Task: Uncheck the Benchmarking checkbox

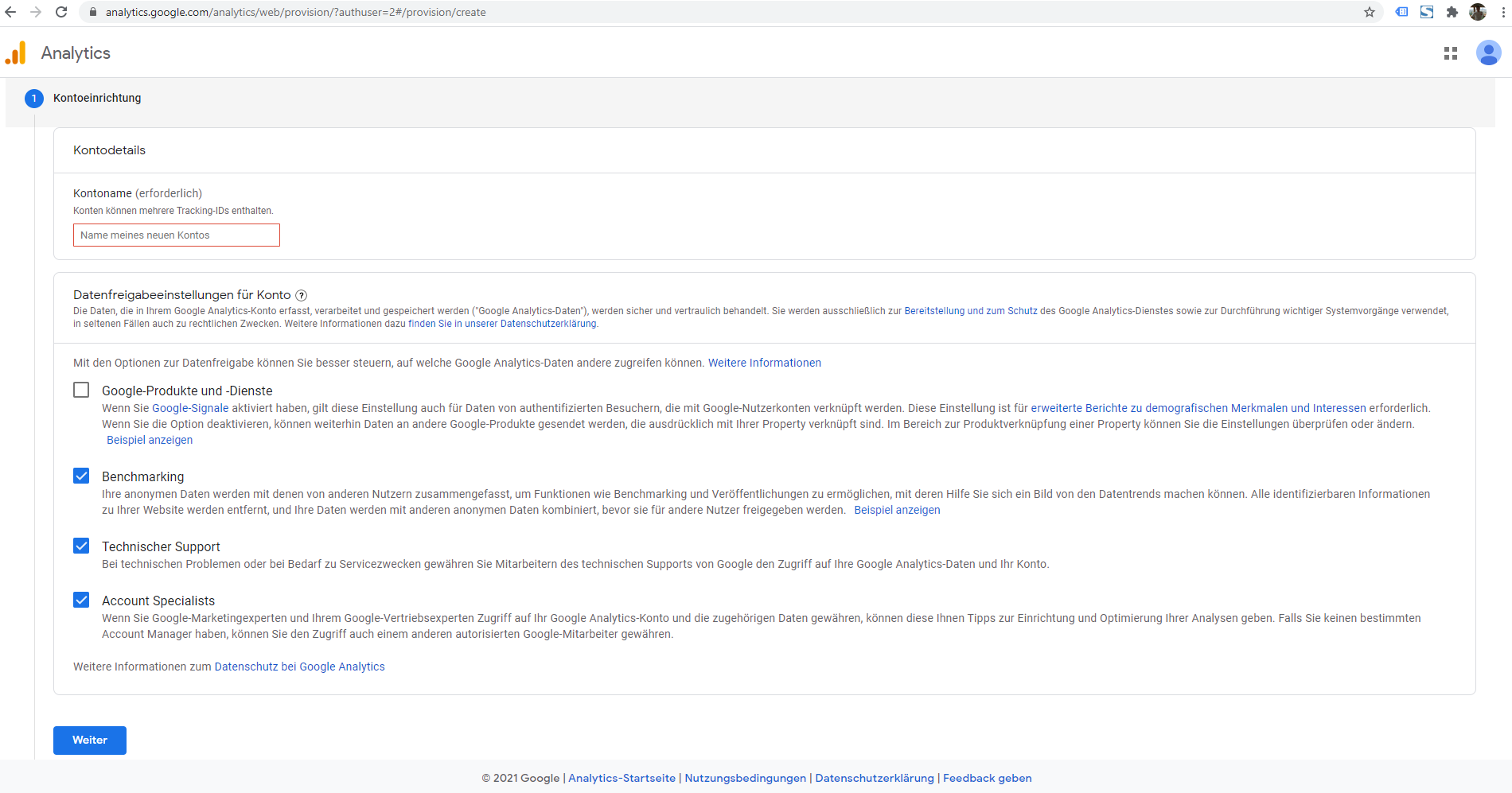Action: (81, 476)
